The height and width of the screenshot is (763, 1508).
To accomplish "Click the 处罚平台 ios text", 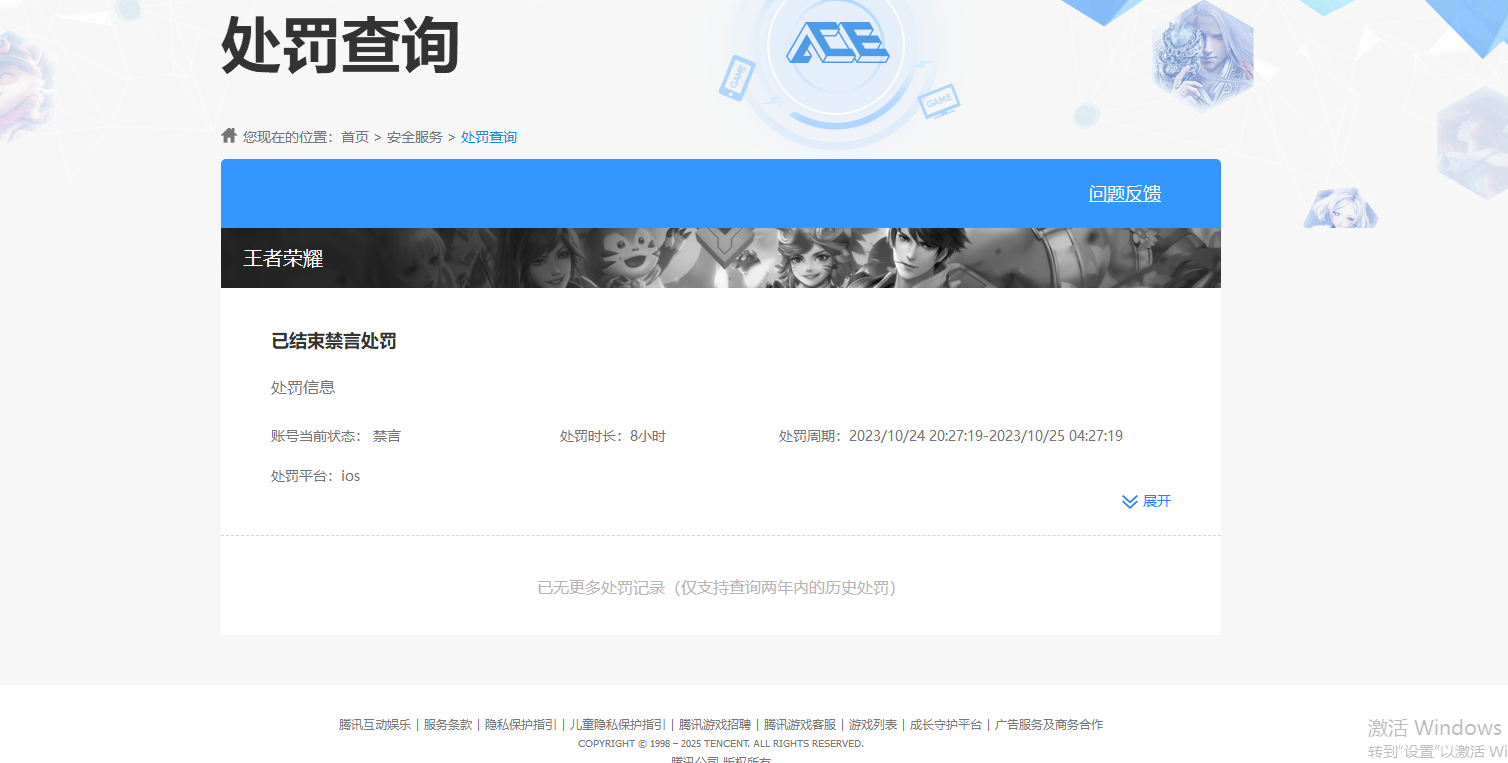I will (x=316, y=476).
